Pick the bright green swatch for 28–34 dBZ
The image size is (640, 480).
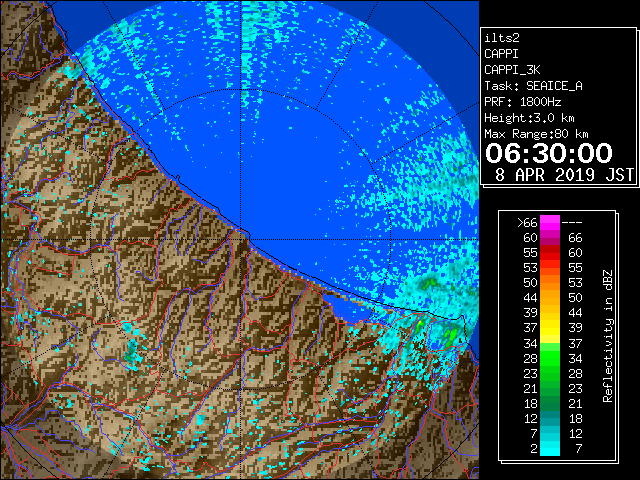pos(550,358)
